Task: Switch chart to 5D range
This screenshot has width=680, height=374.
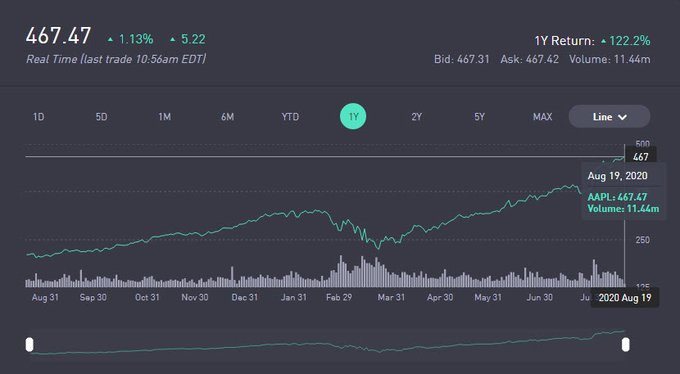Action: [x=101, y=117]
